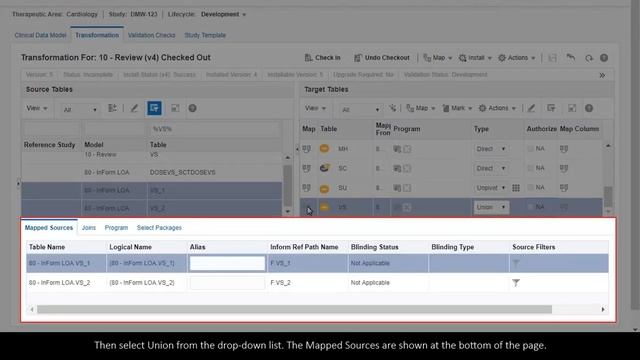Click the SU table status icon
The height and width of the screenshot is (360, 640).
point(324,188)
